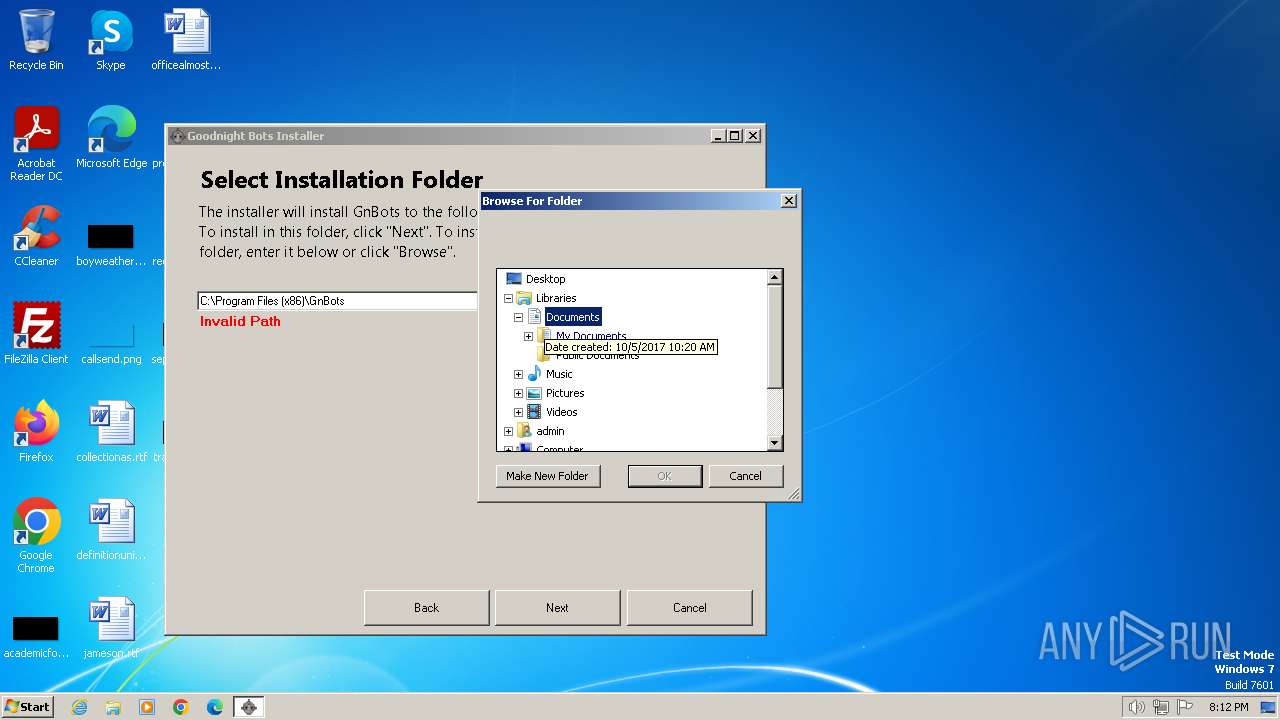
Task: Click OK in Browse For Folder
Action: pos(664,476)
